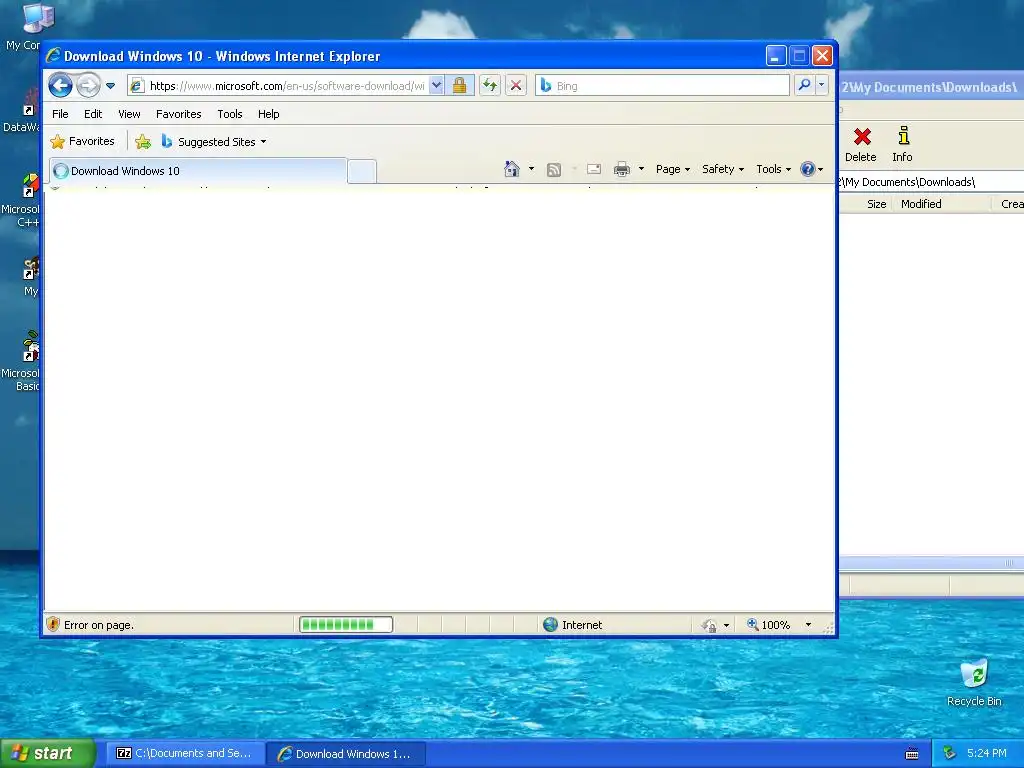Expand the Print dropdown arrow

tap(641, 169)
